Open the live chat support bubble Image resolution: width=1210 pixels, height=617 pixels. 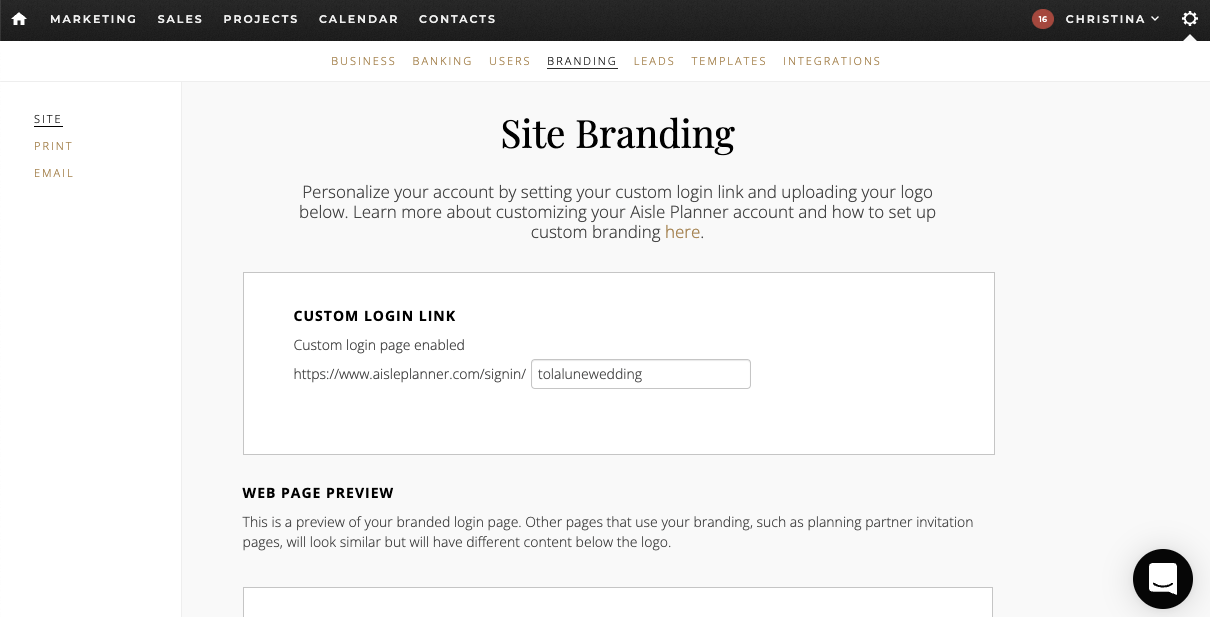pos(1162,578)
